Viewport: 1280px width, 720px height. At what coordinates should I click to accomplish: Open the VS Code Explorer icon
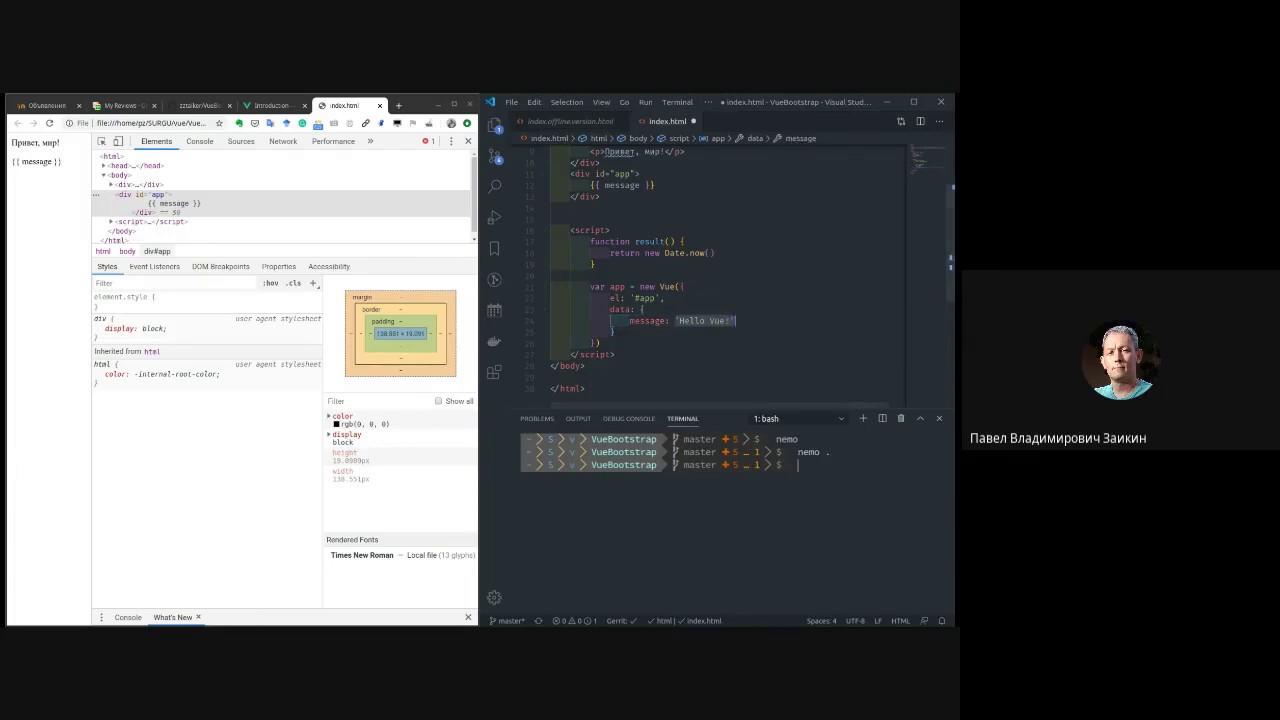pyautogui.click(x=494, y=123)
